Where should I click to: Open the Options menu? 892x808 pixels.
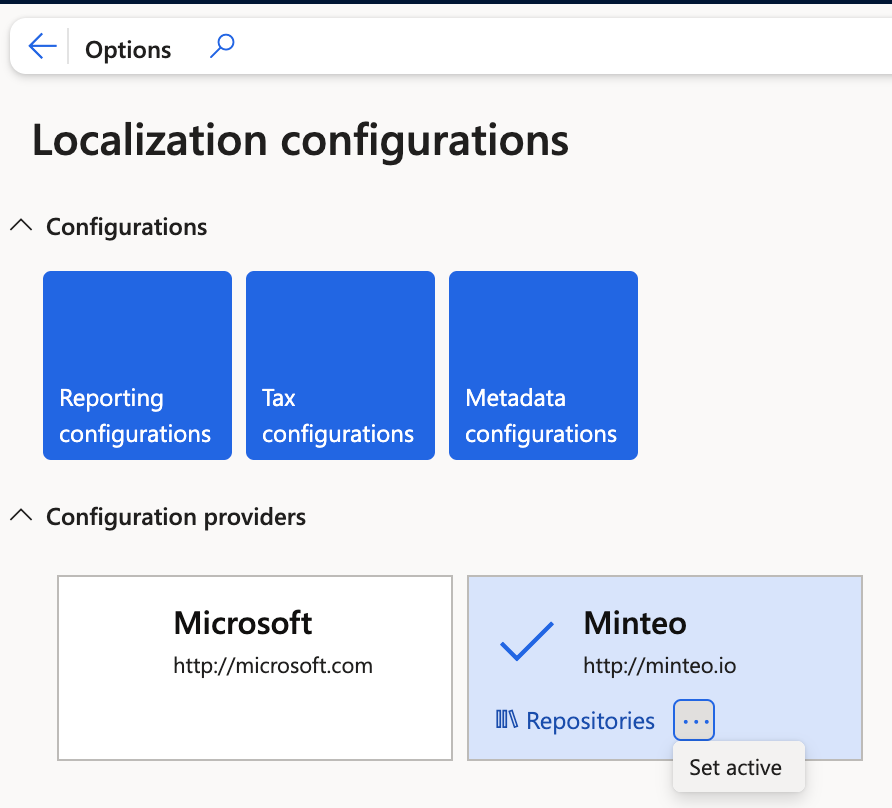tap(128, 49)
